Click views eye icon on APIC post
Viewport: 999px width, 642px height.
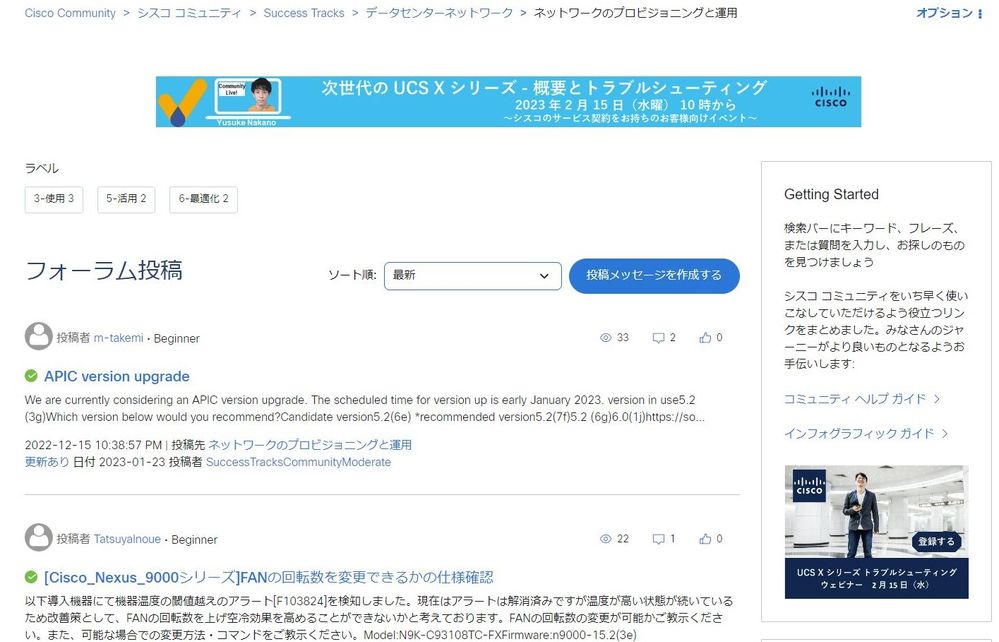point(606,338)
